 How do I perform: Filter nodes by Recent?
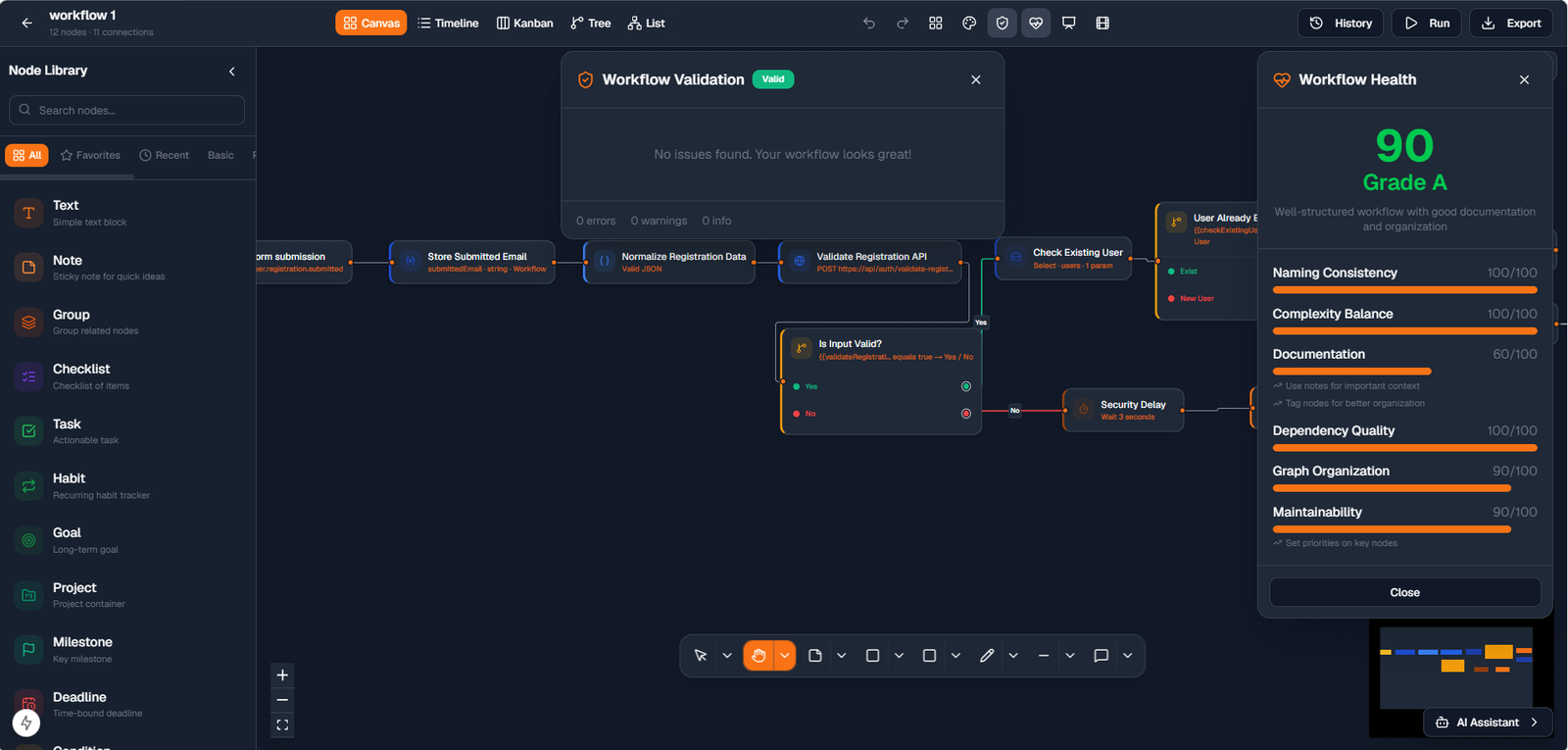pyautogui.click(x=164, y=155)
